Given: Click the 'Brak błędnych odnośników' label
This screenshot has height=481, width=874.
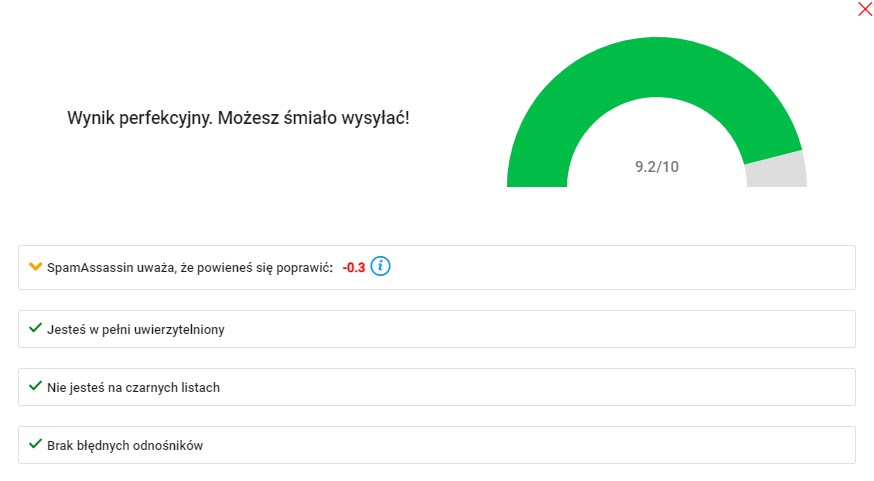Looking at the screenshot, I should point(125,445).
